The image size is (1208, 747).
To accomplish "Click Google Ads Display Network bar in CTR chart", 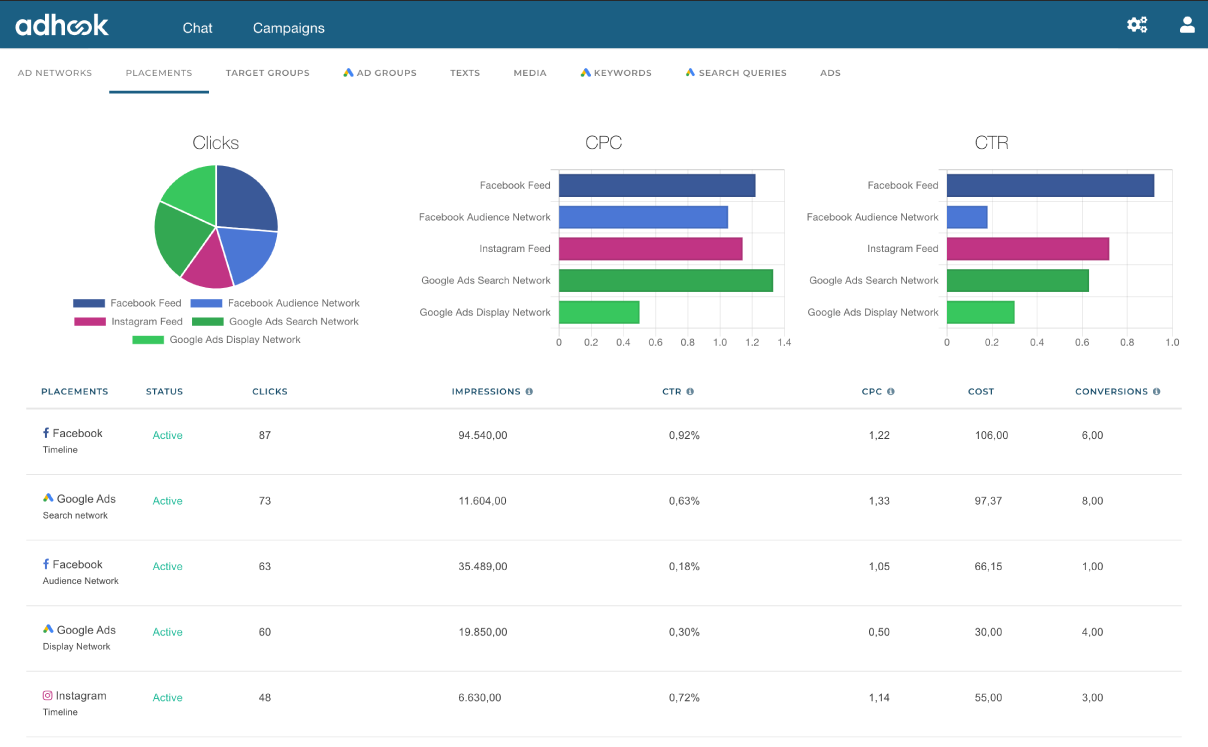I will 980,312.
